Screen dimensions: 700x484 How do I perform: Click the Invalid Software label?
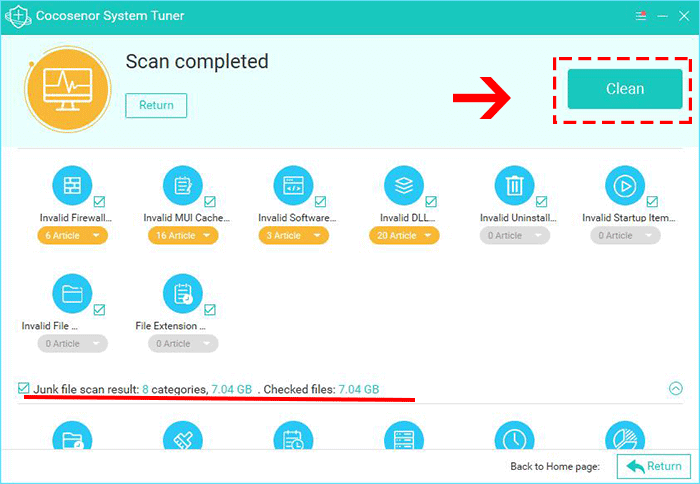pyautogui.click(x=297, y=218)
